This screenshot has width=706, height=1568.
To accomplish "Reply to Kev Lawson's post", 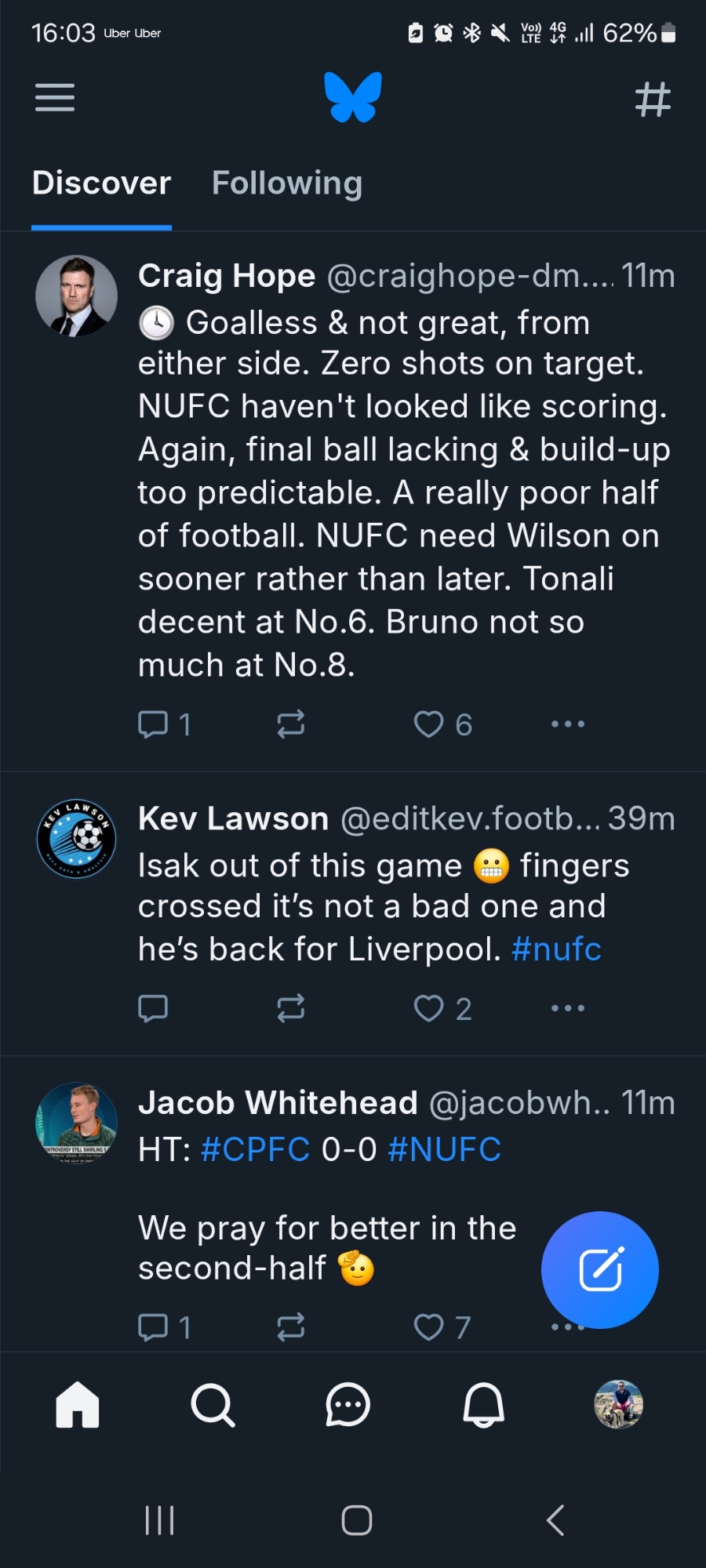I will pyautogui.click(x=153, y=1008).
